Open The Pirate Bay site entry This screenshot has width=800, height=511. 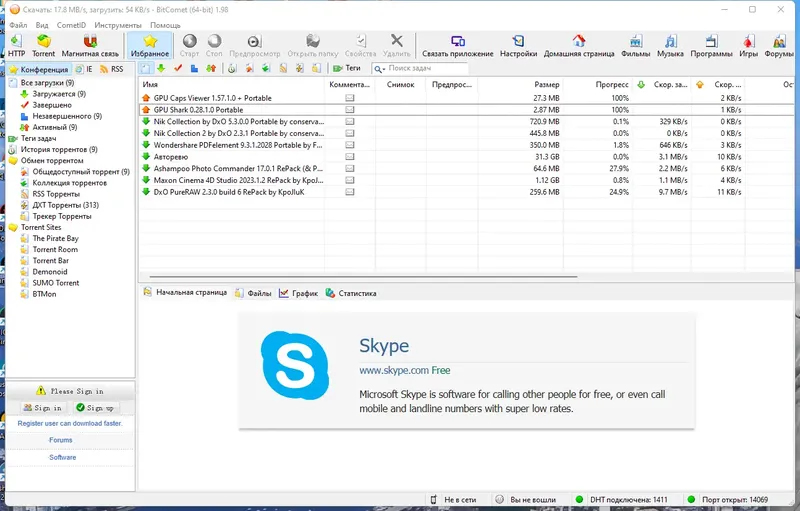click(56, 239)
